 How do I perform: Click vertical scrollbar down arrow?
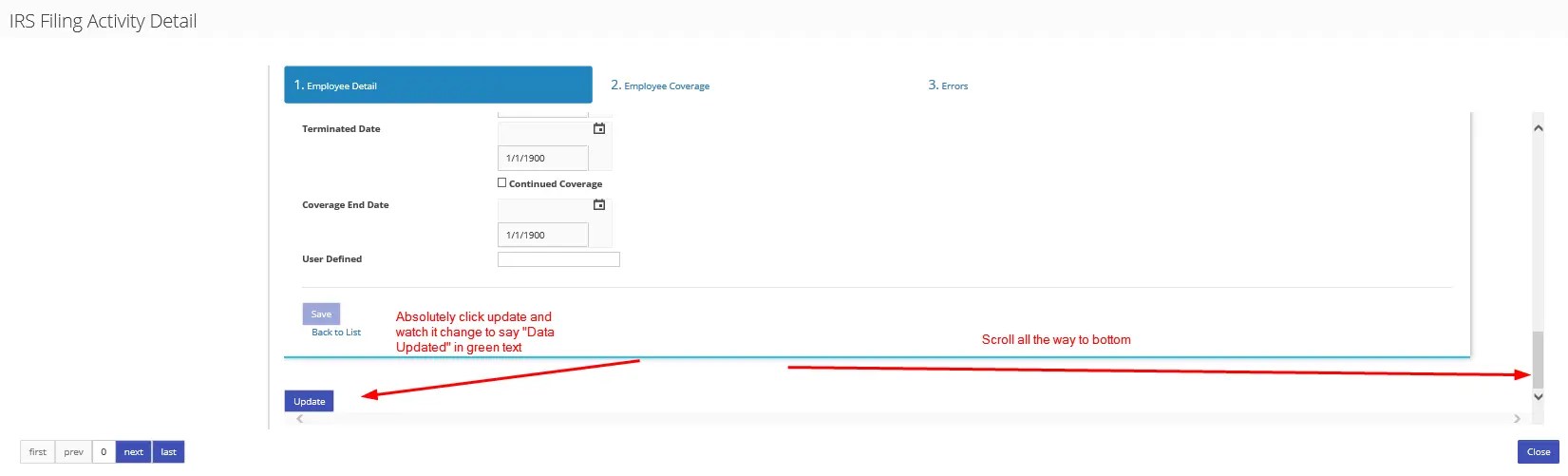1539,397
